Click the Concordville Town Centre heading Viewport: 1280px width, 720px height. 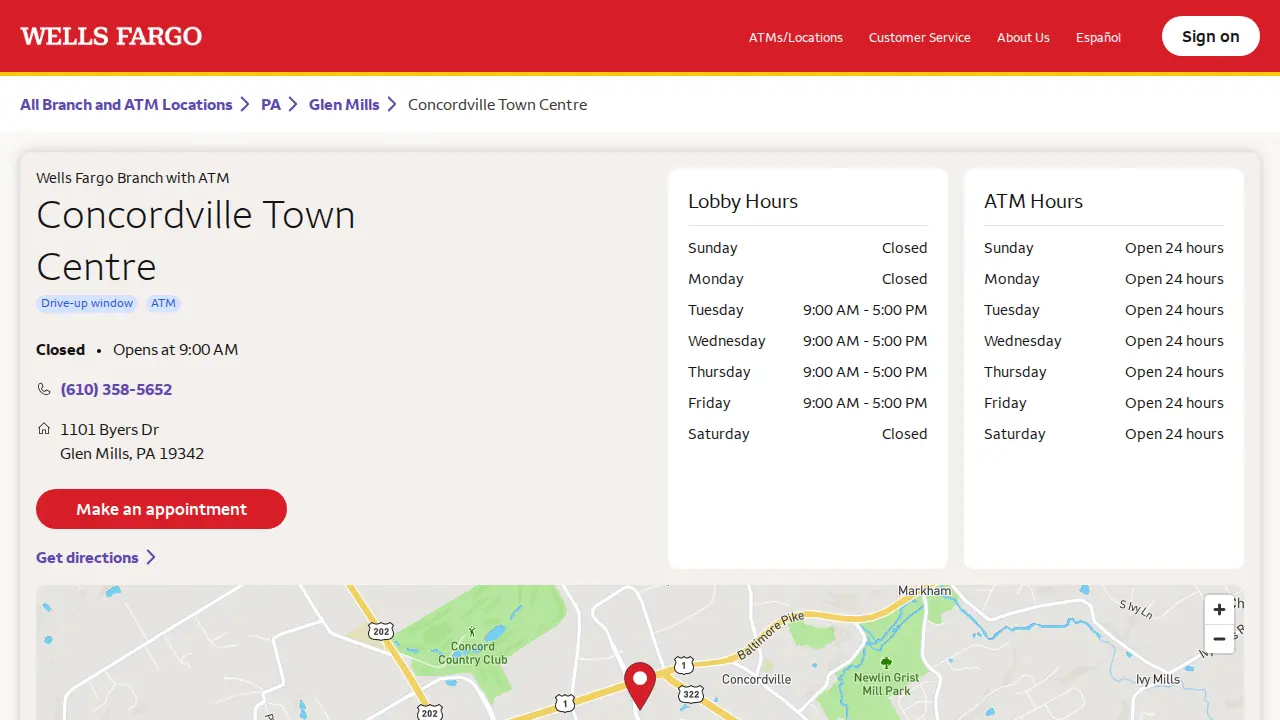[x=196, y=241]
